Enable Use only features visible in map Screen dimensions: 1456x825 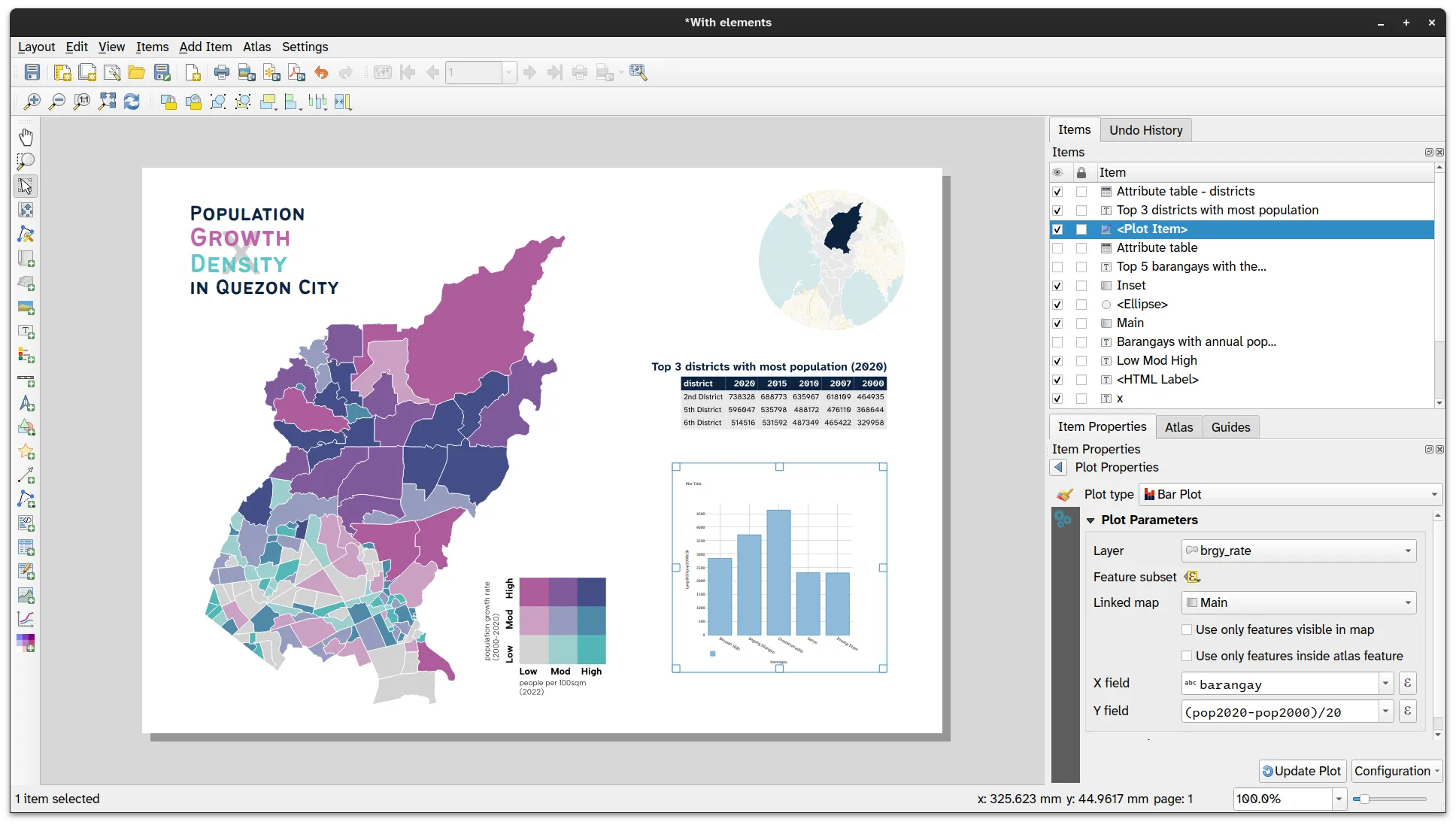pyautogui.click(x=1187, y=629)
